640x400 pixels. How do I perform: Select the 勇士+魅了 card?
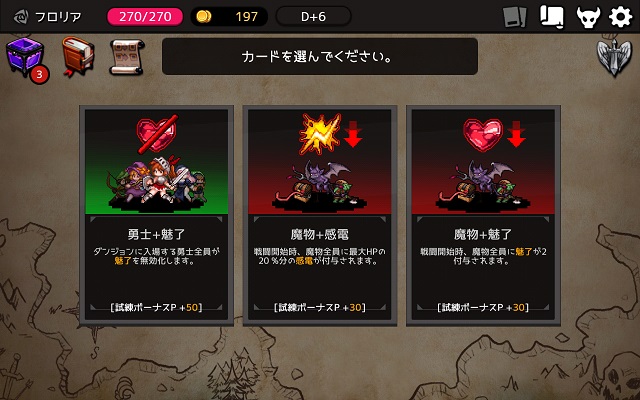[156, 216]
